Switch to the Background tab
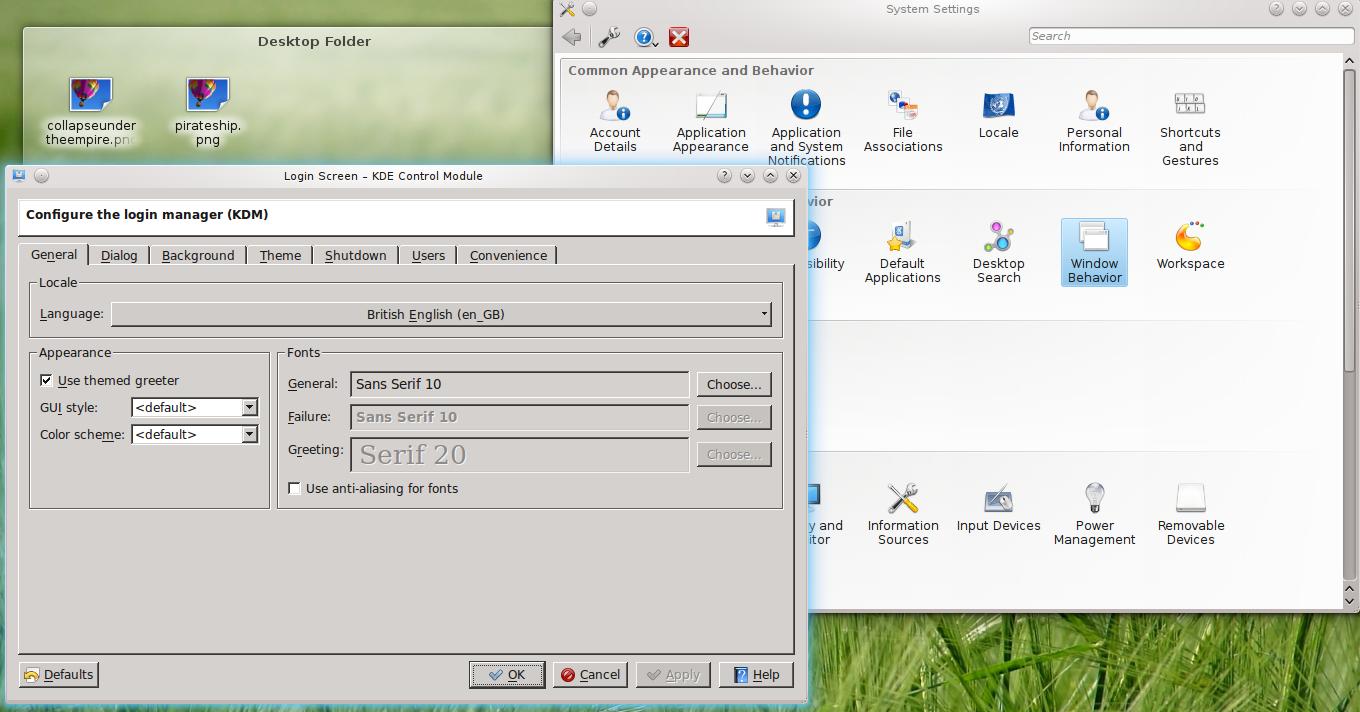 [x=198, y=256]
